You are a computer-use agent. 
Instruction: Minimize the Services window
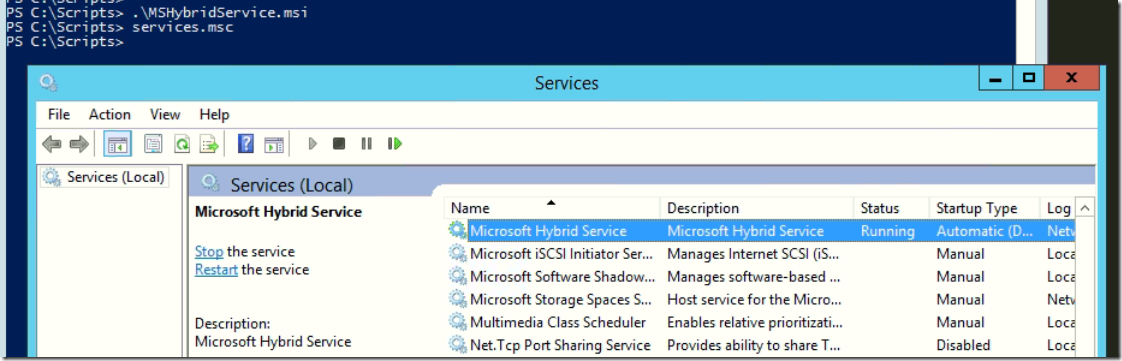tap(995, 79)
